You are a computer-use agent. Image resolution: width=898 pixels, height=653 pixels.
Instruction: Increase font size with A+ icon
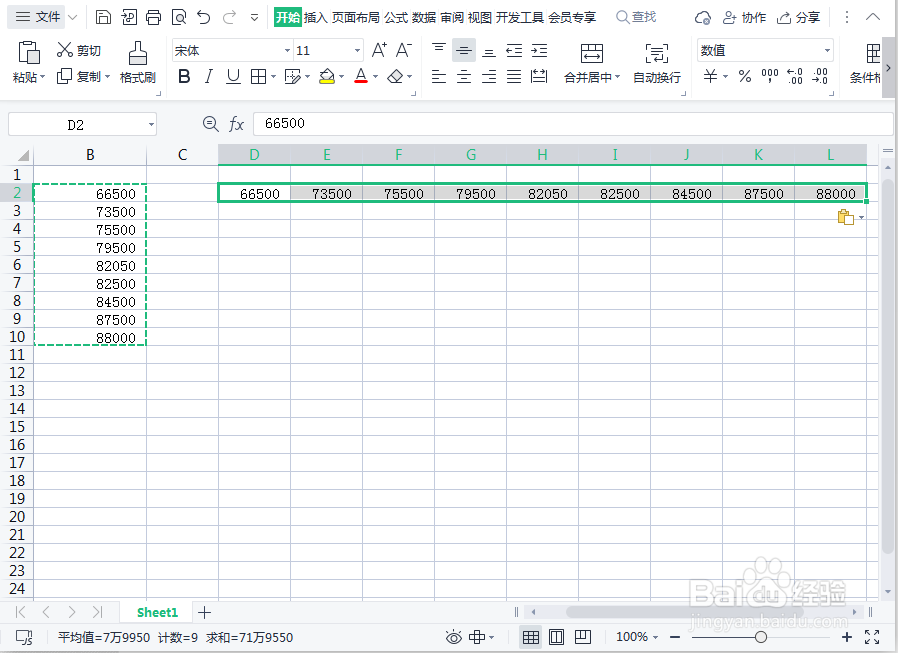tap(378, 48)
